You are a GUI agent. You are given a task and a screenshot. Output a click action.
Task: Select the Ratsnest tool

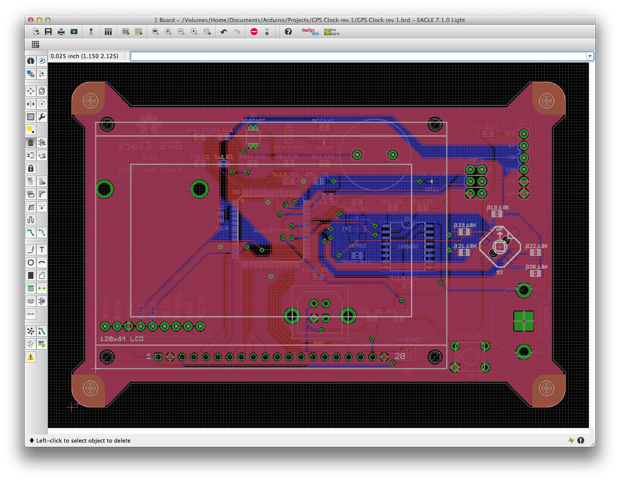point(31,331)
